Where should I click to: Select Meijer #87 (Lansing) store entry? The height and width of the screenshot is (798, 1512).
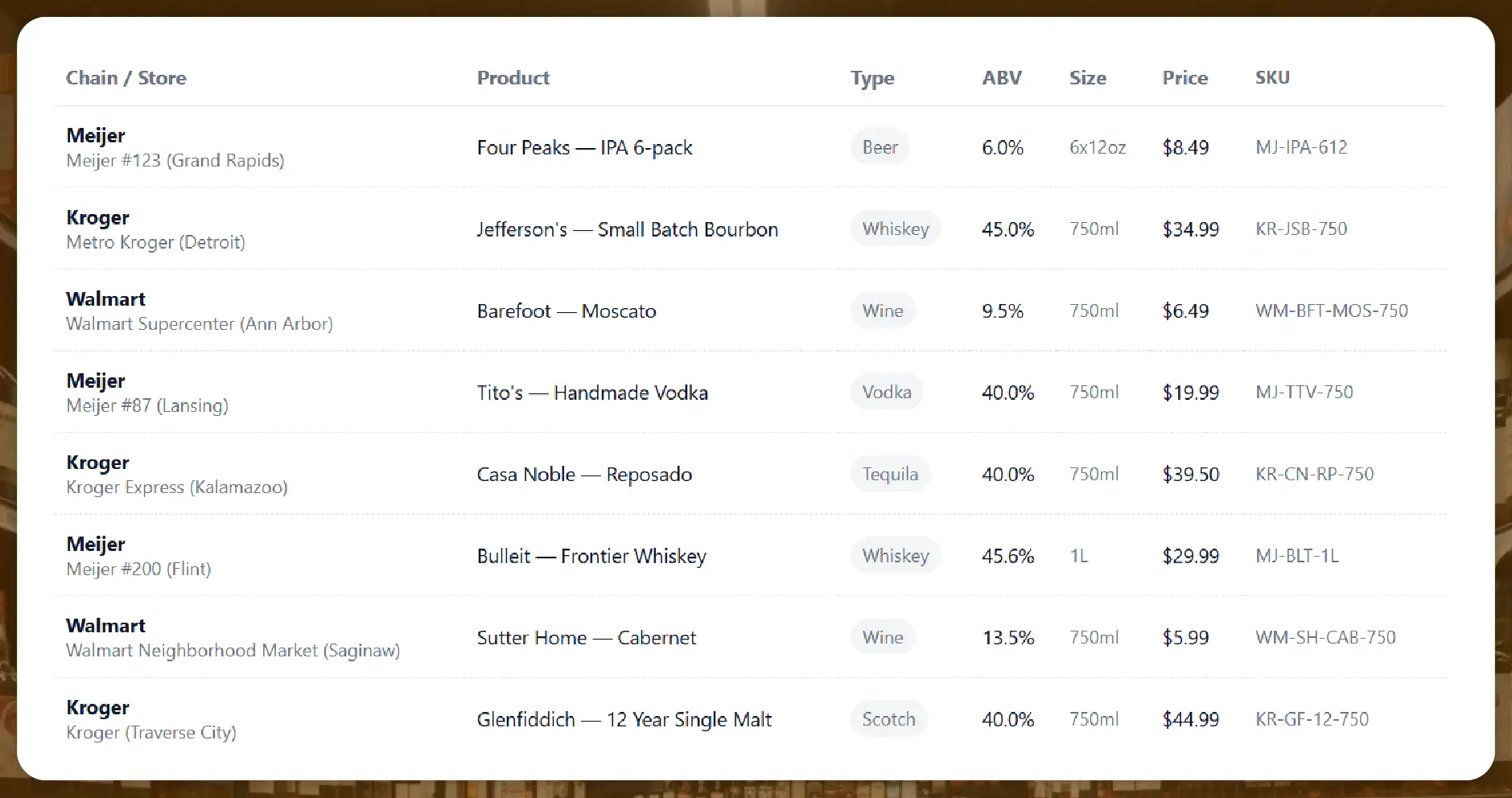pos(147,405)
